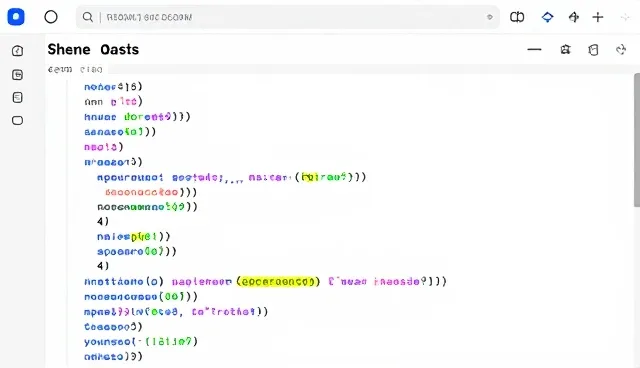Click the vertical scrollbar thumb
The height and width of the screenshot is (368, 640).
tap(637, 140)
